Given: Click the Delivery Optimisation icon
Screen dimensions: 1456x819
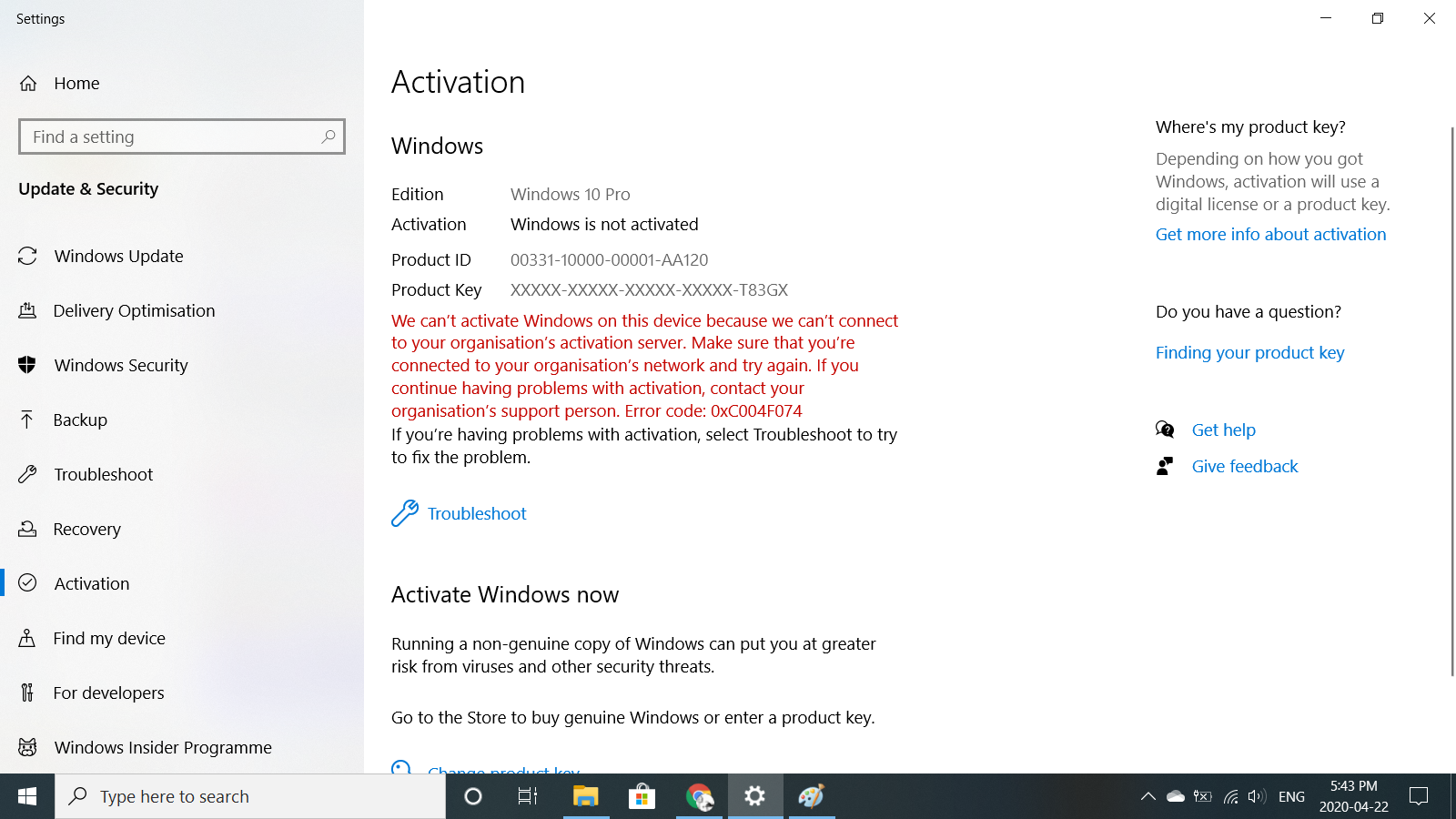Looking at the screenshot, I should pyautogui.click(x=28, y=311).
